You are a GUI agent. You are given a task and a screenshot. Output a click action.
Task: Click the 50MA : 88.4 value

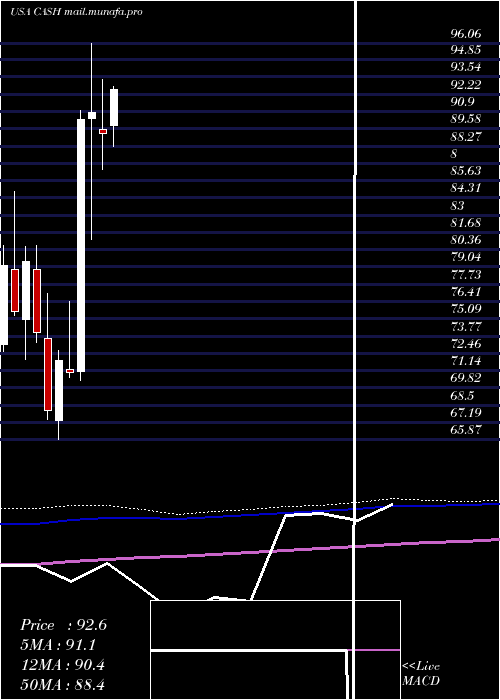(x=63, y=685)
